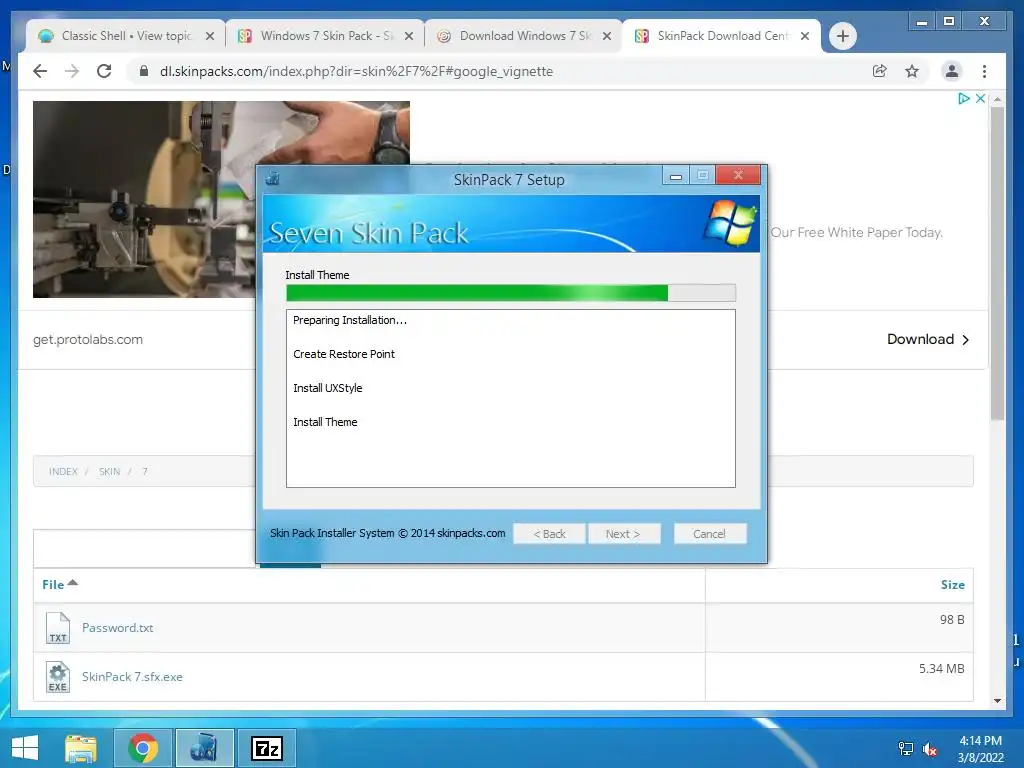Image resolution: width=1024 pixels, height=768 pixels.
Task: Close the Classic Shell tab
Action: [210, 36]
